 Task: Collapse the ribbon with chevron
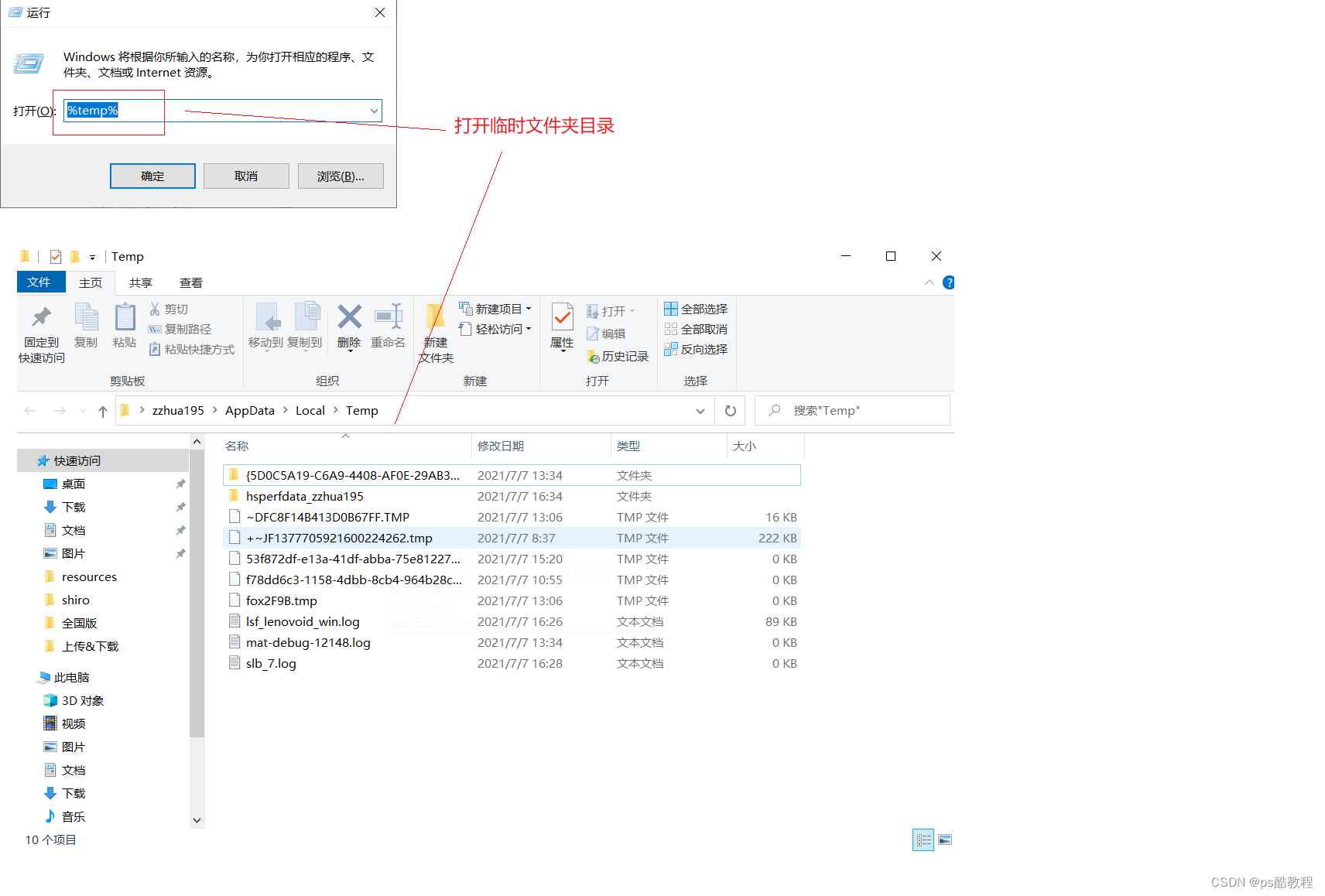tap(929, 282)
